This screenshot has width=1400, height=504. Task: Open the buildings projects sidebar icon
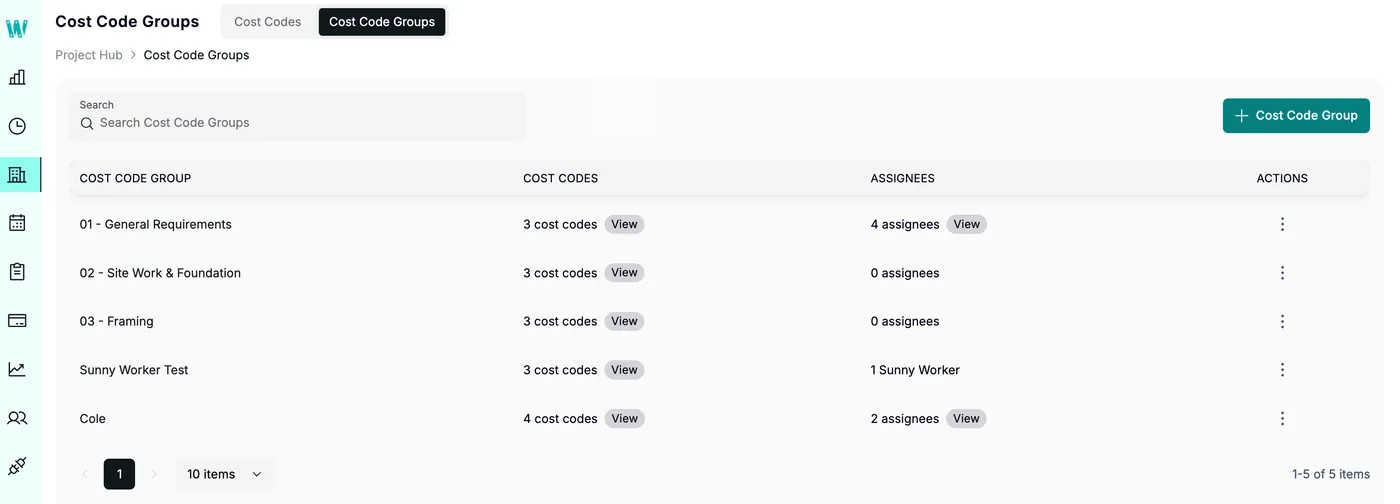17,174
